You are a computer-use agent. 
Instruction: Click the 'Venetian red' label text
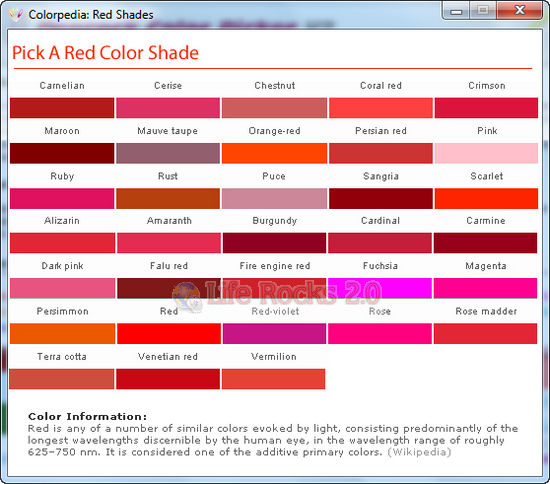coord(168,357)
